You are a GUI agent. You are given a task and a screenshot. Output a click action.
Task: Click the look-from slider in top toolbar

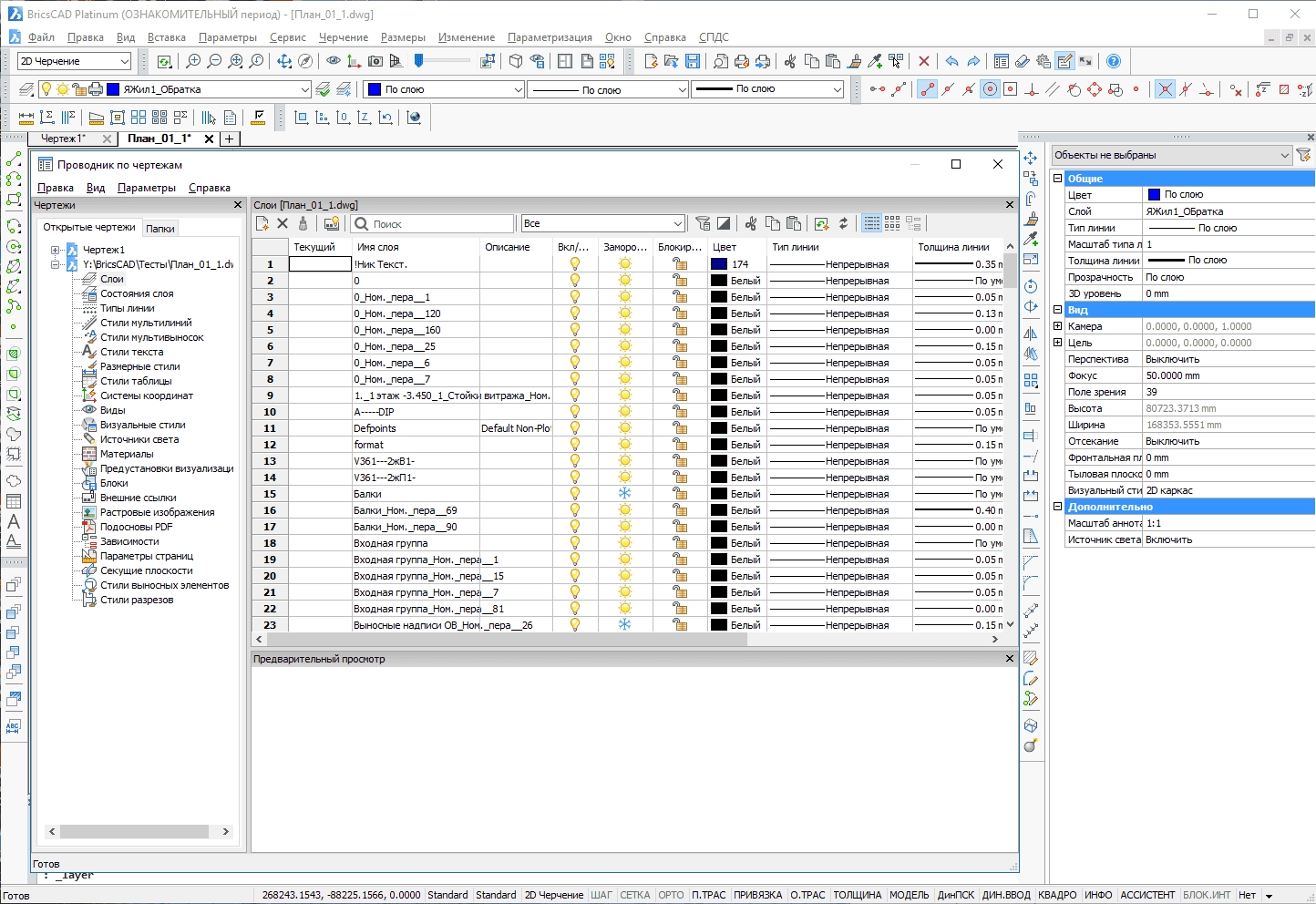pos(444,61)
